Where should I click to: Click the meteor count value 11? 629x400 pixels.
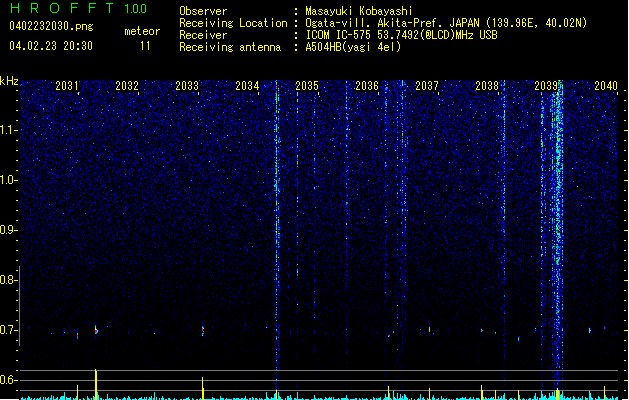[145, 46]
